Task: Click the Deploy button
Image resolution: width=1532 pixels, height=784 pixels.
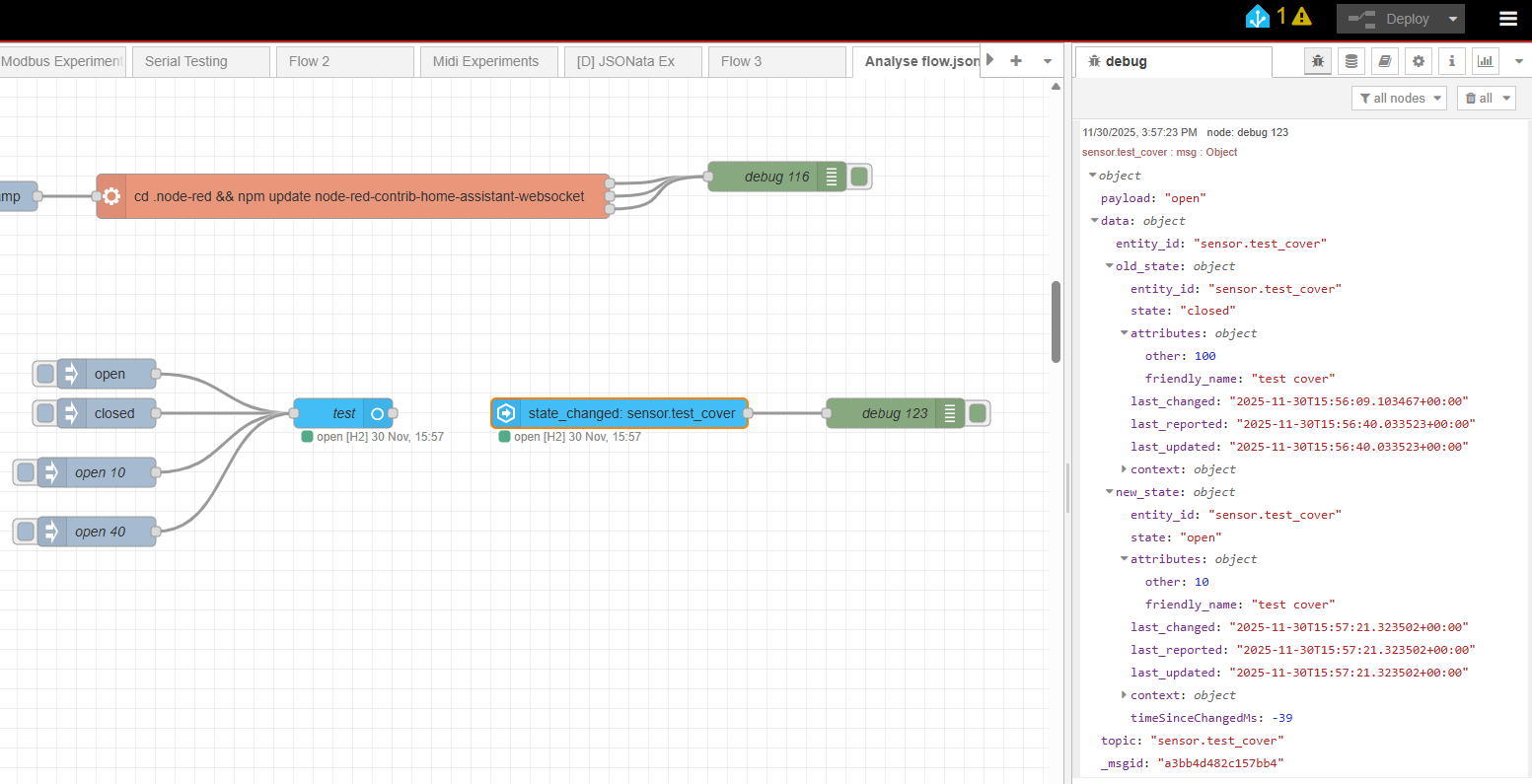Action: [1391, 19]
